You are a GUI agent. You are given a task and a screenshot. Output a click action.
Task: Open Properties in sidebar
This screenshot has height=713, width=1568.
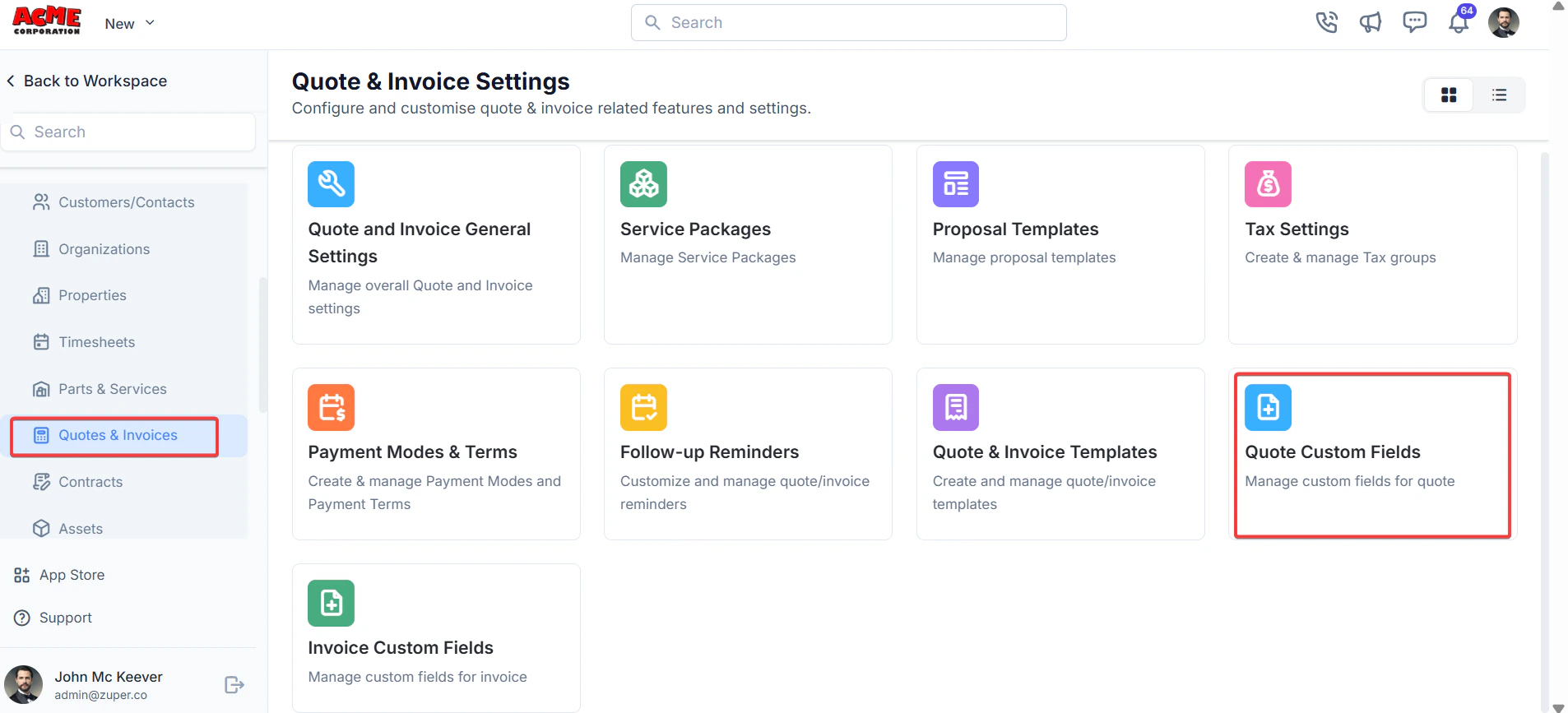click(92, 295)
